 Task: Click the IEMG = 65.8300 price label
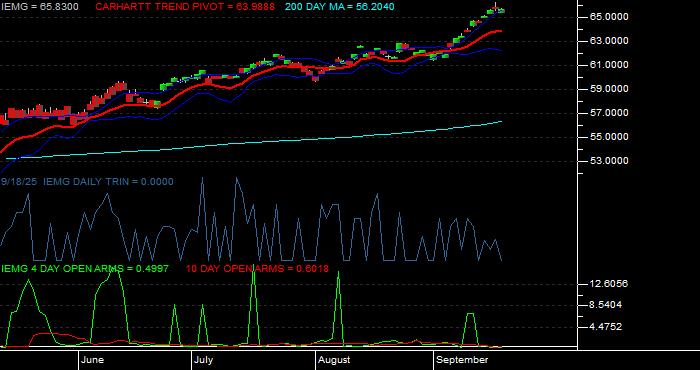40,7
